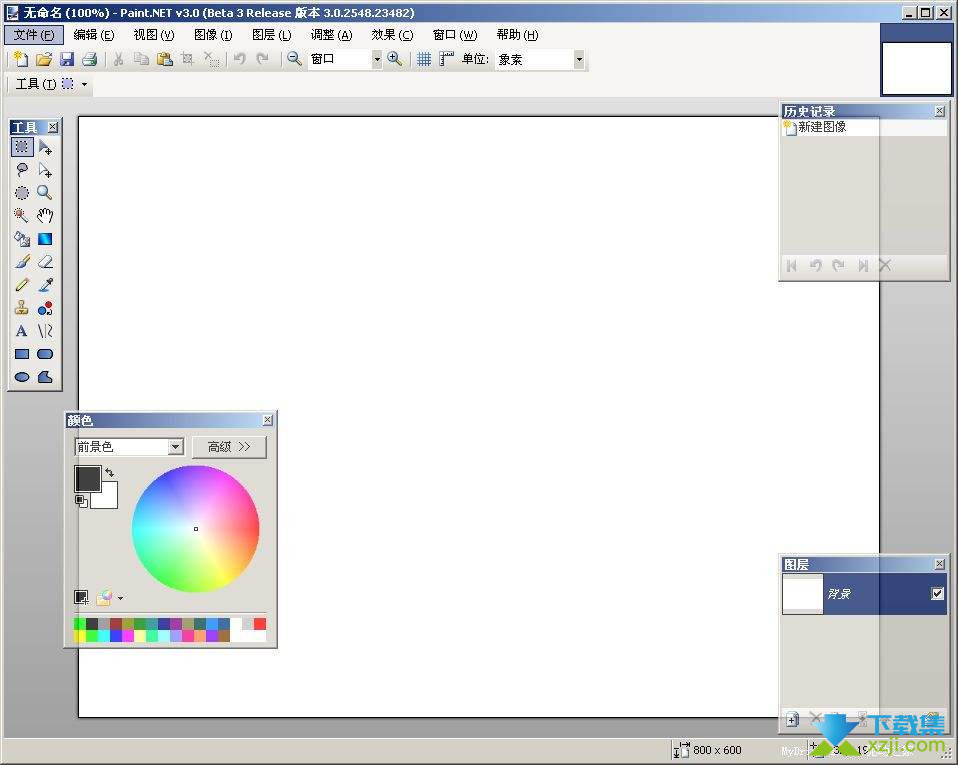Select the Move Selected Pixels tool
958x765 pixels.
[x=45, y=147]
